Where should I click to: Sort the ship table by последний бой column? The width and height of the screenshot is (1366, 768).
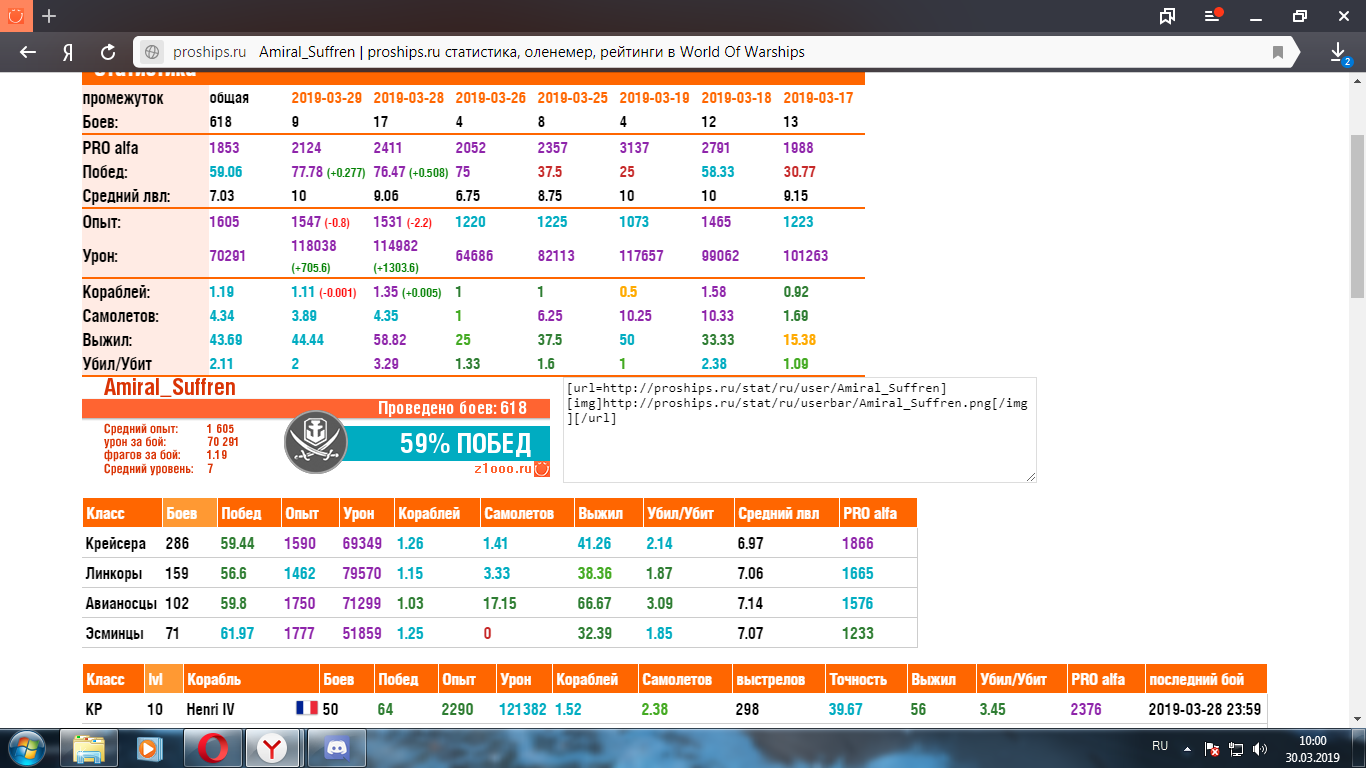click(x=1196, y=679)
